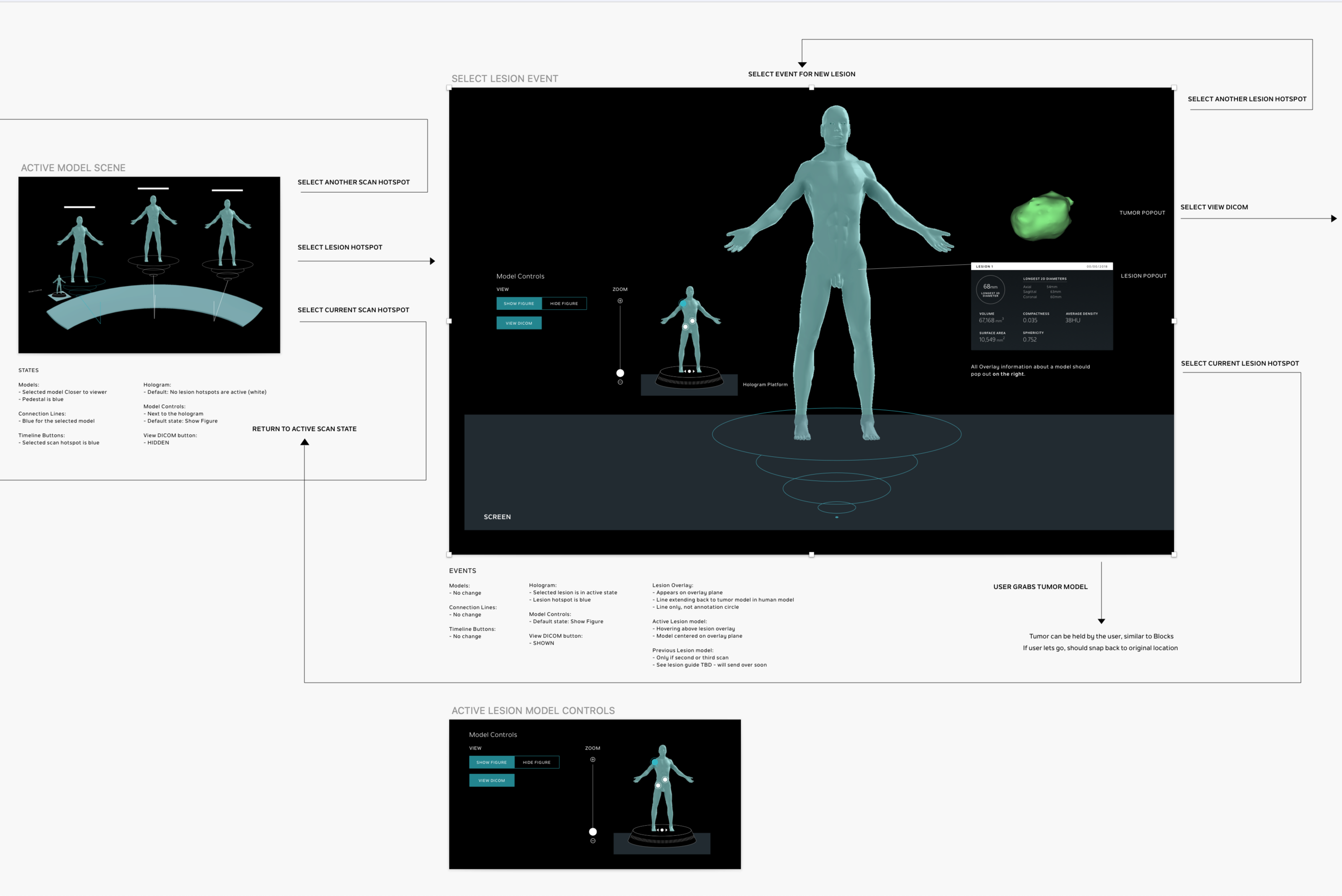Click the zoom-in plus icon in Model Controls

pos(621,301)
